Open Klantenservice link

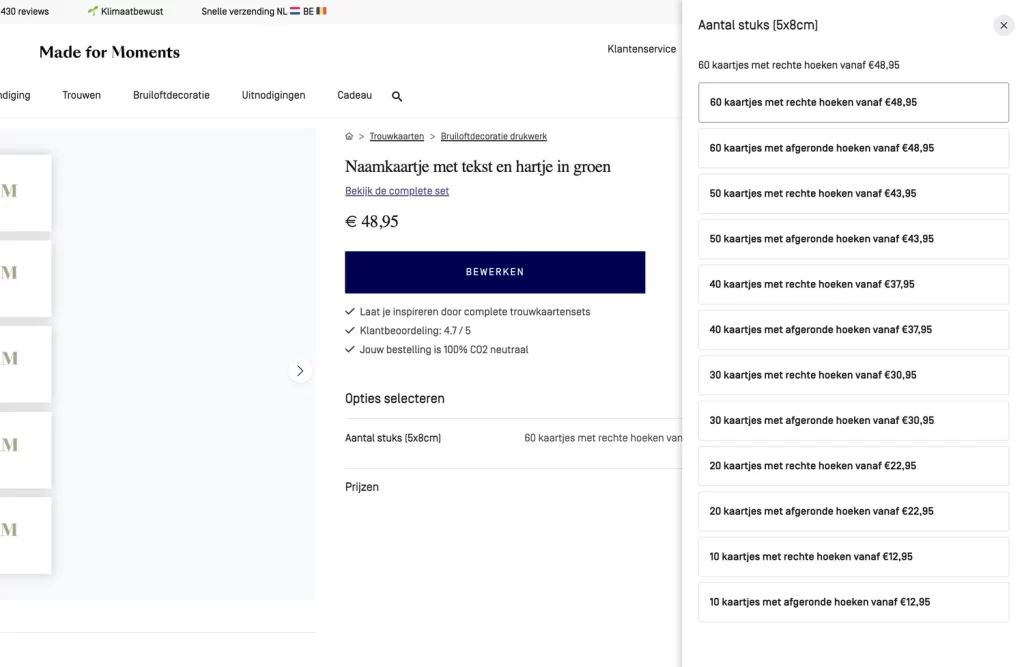coord(641,49)
